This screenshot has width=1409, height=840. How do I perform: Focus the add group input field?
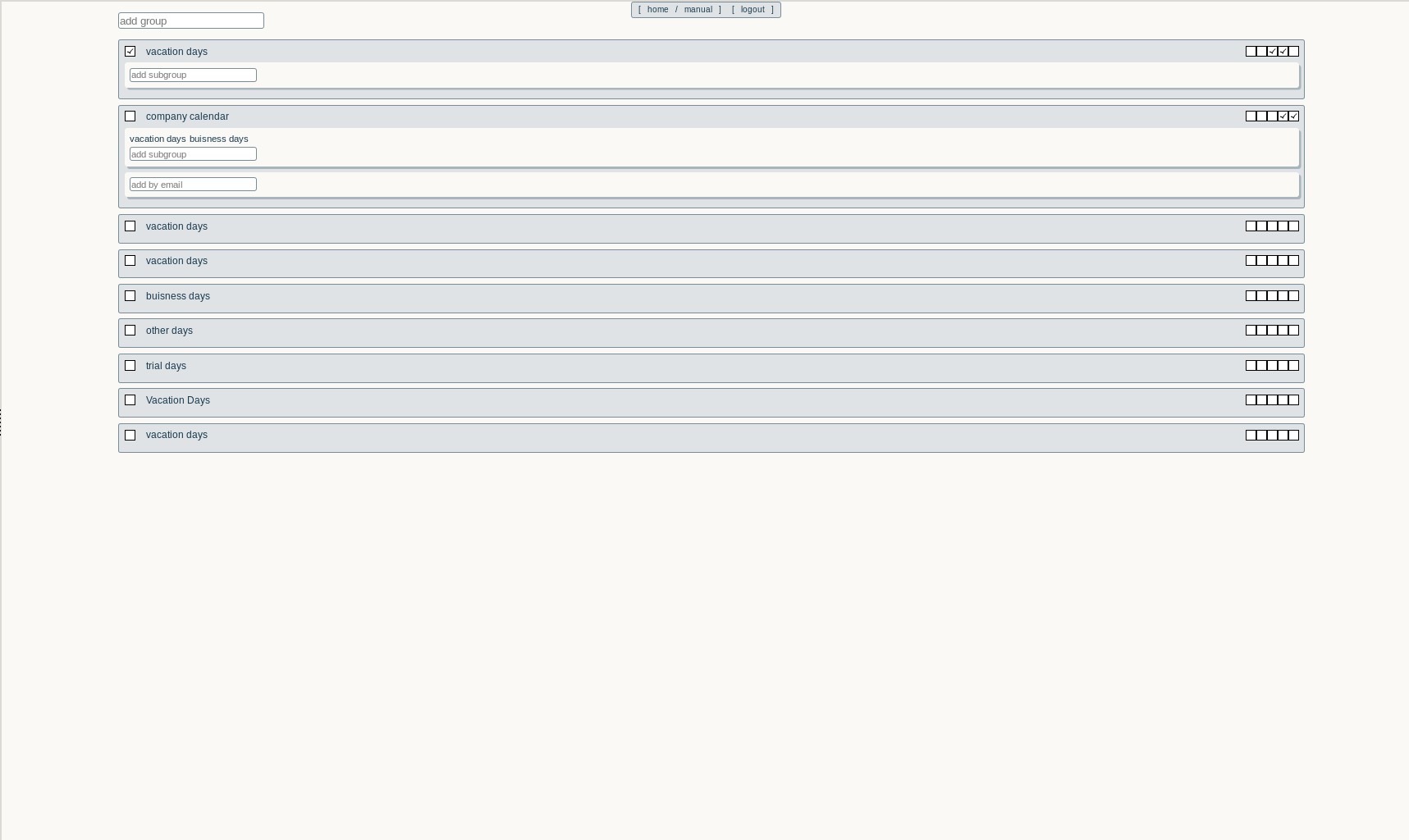[x=191, y=21]
